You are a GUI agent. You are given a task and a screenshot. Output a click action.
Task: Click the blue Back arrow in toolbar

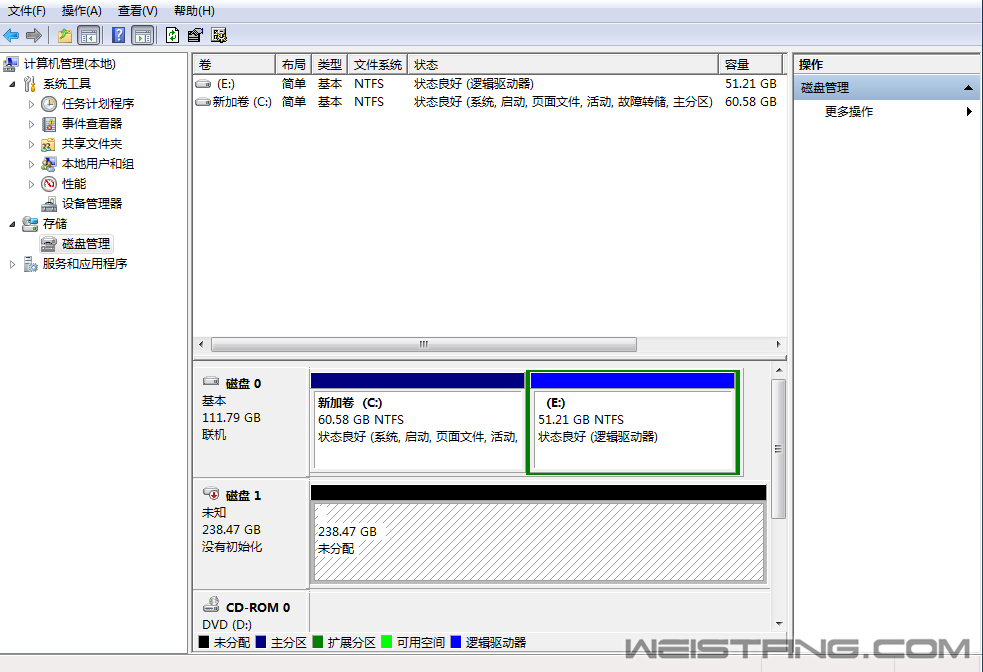[11, 35]
